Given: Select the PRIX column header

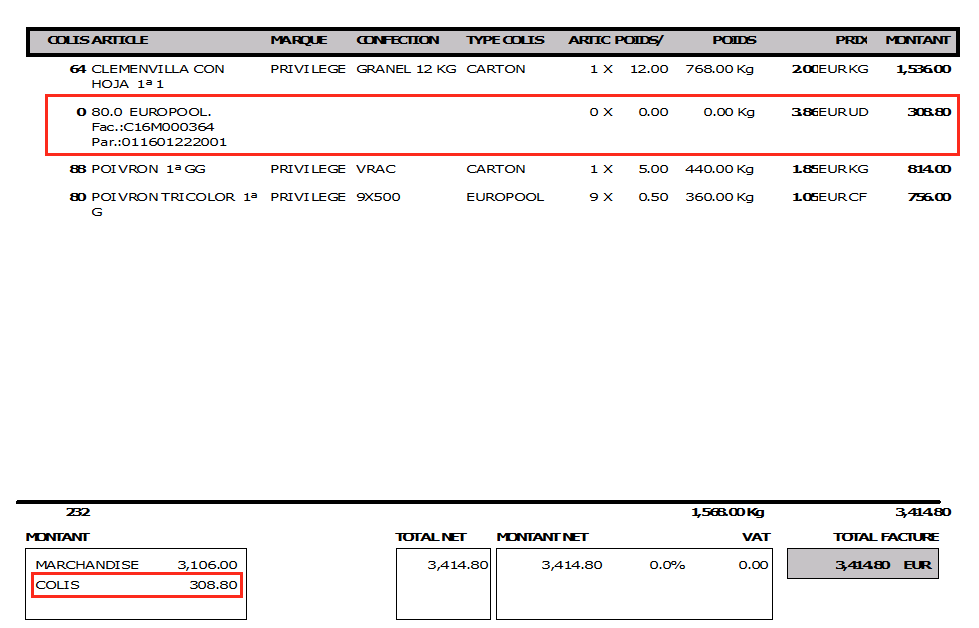Looking at the screenshot, I should (x=850, y=40).
